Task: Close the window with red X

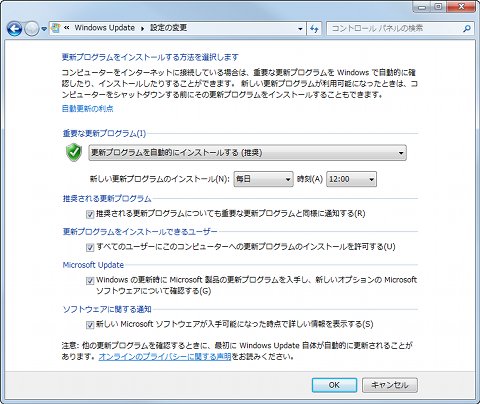Action: coord(461,7)
